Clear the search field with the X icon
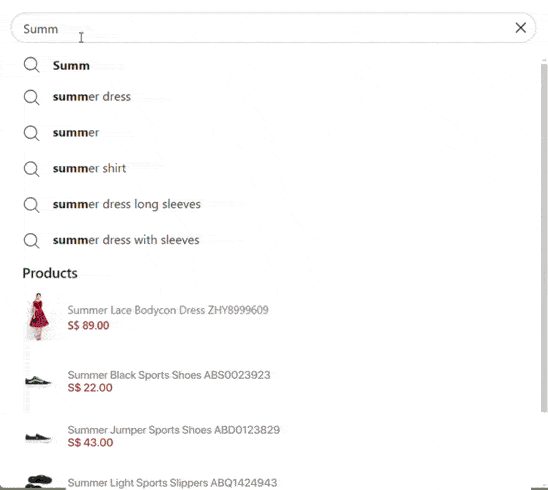The width and height of the screenshot is (548, 490). pos(520,28)
